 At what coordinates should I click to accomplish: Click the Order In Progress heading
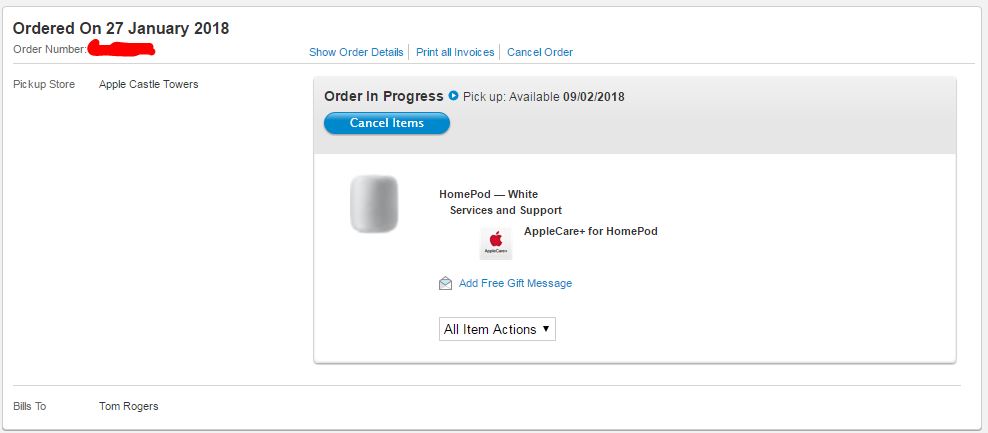click(384, 96)
